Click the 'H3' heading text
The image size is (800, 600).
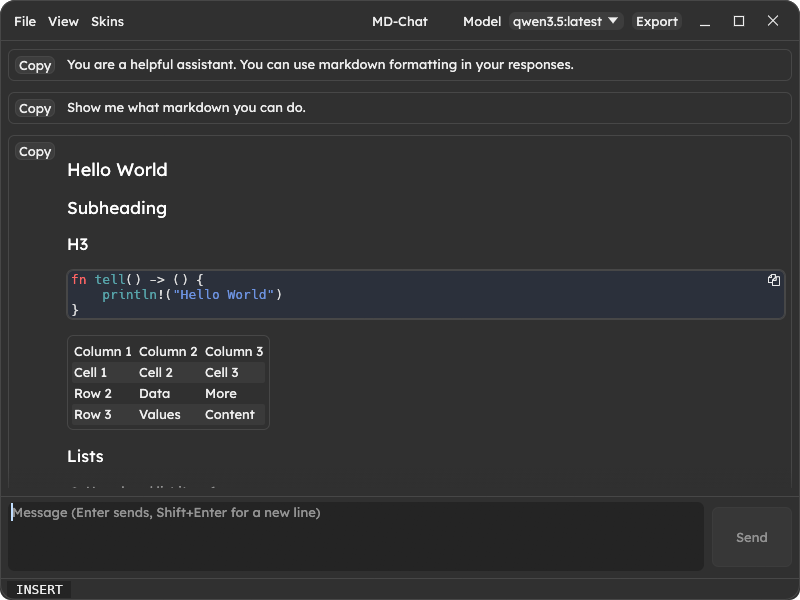pyautogui.click(x=78, y=244)
